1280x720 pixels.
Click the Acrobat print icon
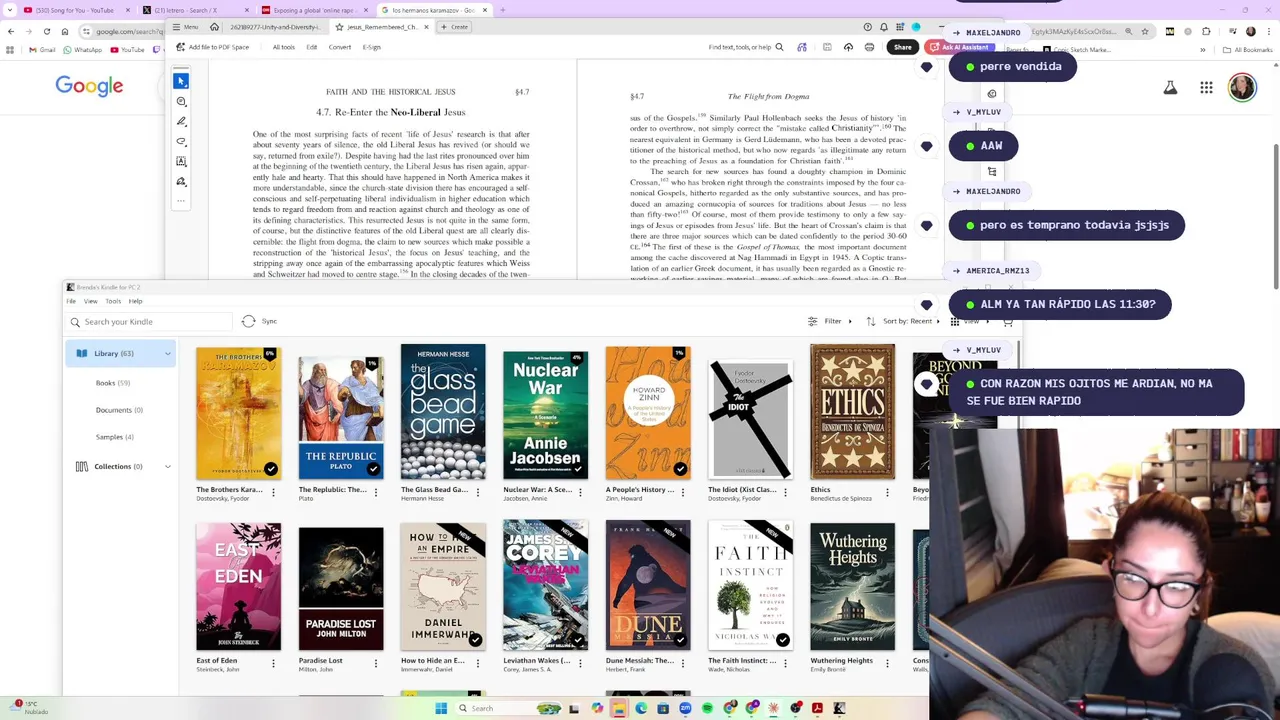869,47
